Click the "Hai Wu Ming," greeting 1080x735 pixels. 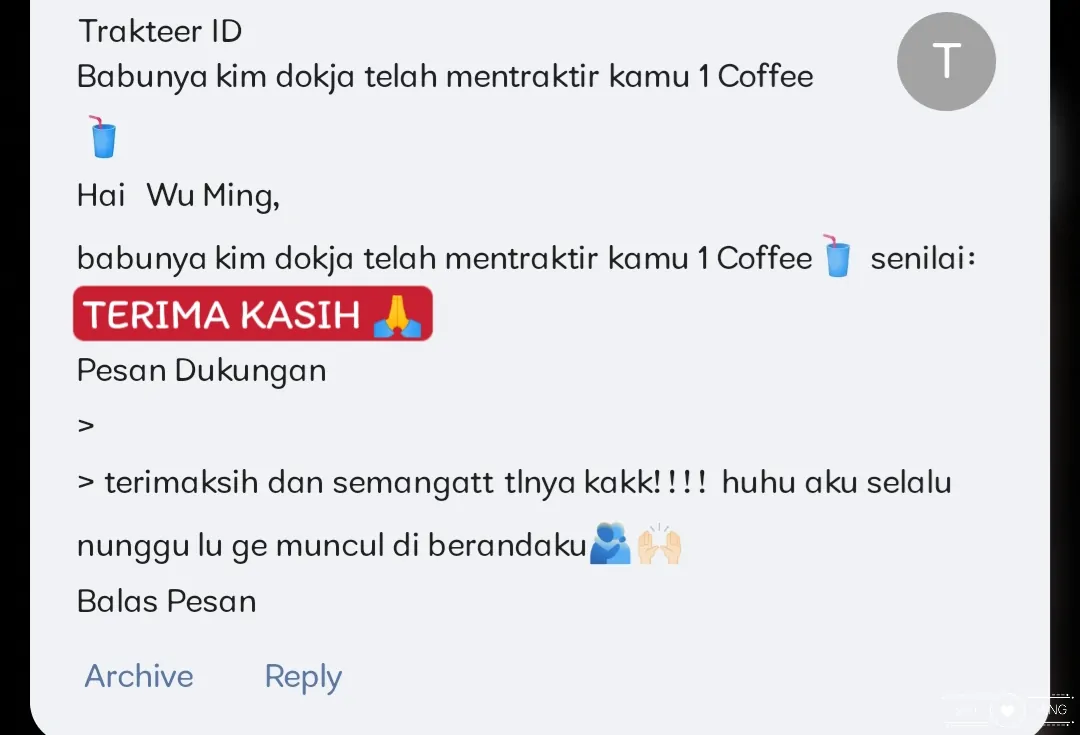(x=178, y=196)
